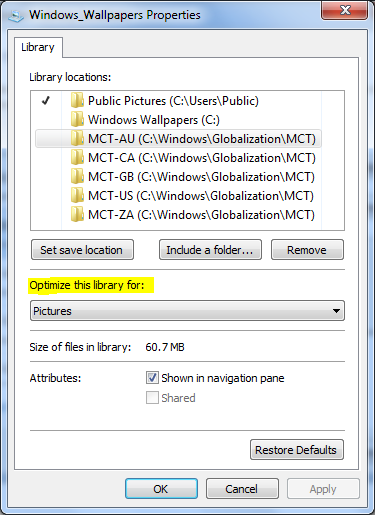
Task: Click the Public Pictures folder icon
Action: [x=77, y=100]
